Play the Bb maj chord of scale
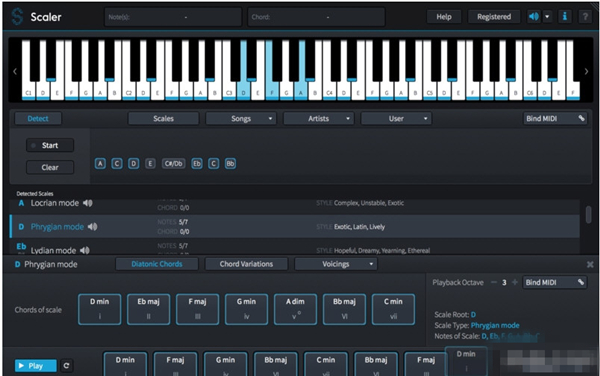This screenshot has width=600, height=376. 344,309
